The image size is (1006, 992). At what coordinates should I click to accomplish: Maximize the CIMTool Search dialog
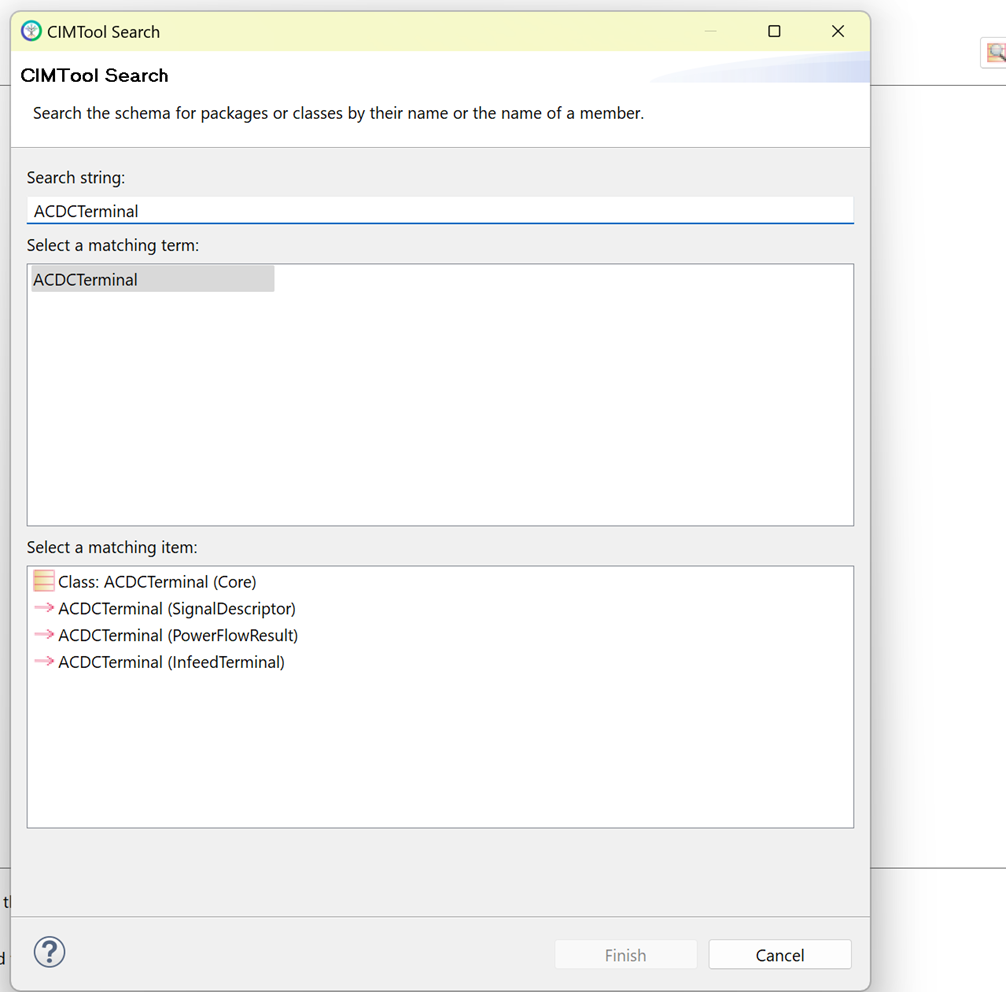pyautogui.click(x=774, y=31)
